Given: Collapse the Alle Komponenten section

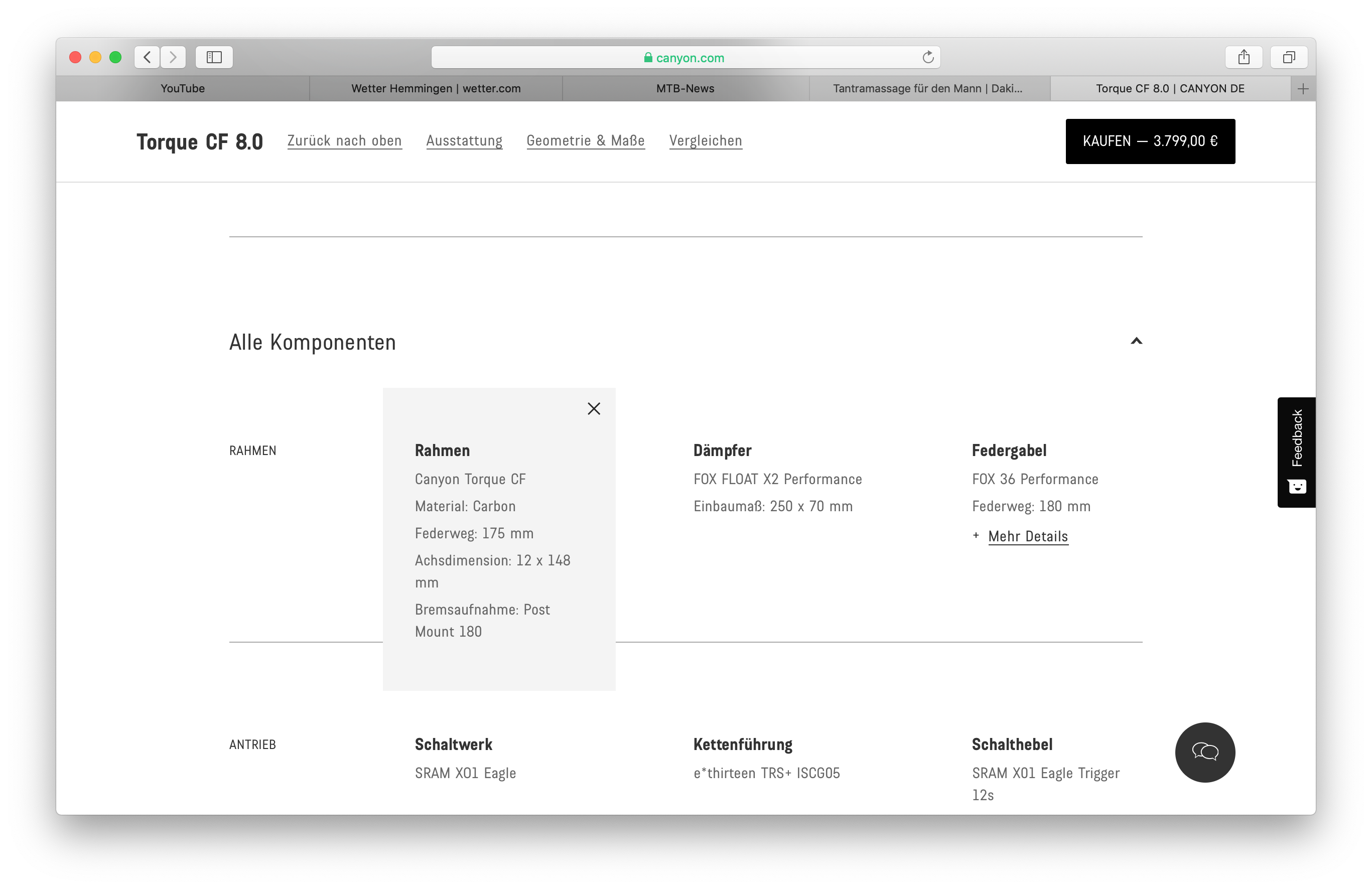Looking at the screenshot, I should pos(1136,341).
